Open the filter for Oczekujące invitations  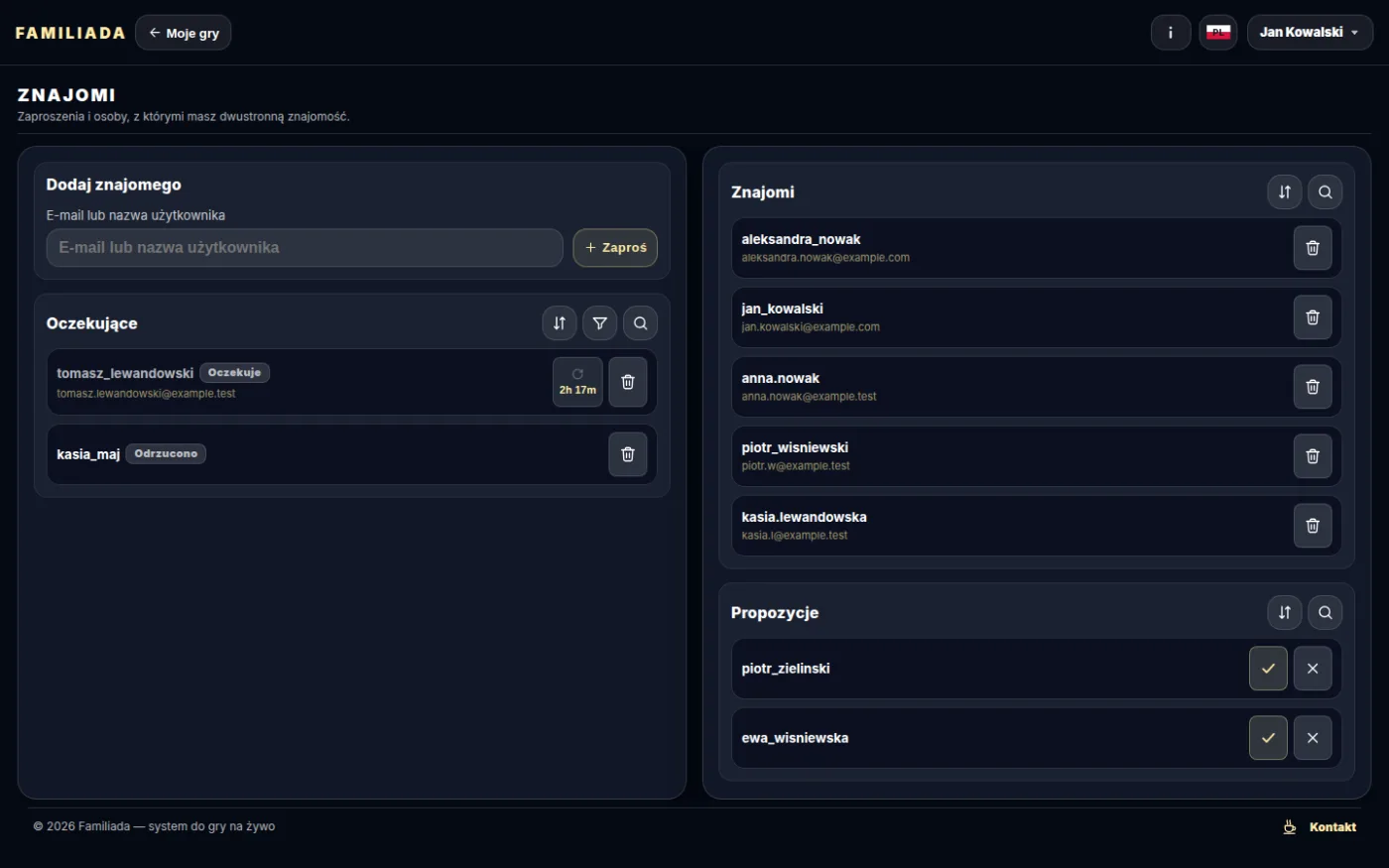600,323
